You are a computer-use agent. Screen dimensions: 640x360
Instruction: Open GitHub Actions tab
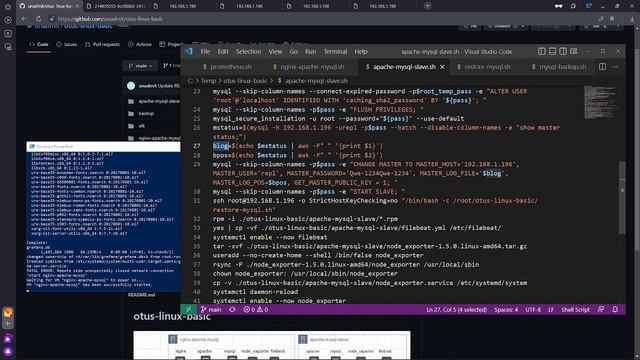click(x=140, y=44)
